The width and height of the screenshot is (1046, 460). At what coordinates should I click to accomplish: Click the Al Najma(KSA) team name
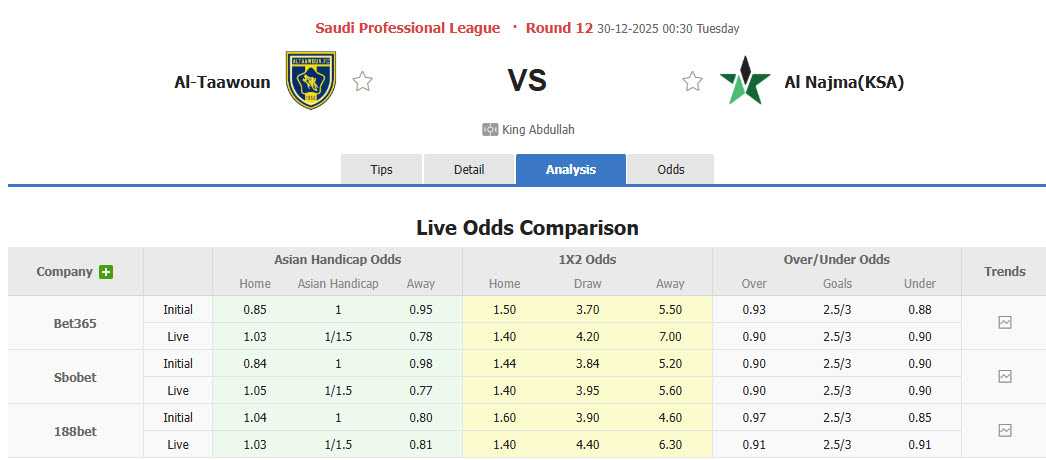tap(844, 82)
